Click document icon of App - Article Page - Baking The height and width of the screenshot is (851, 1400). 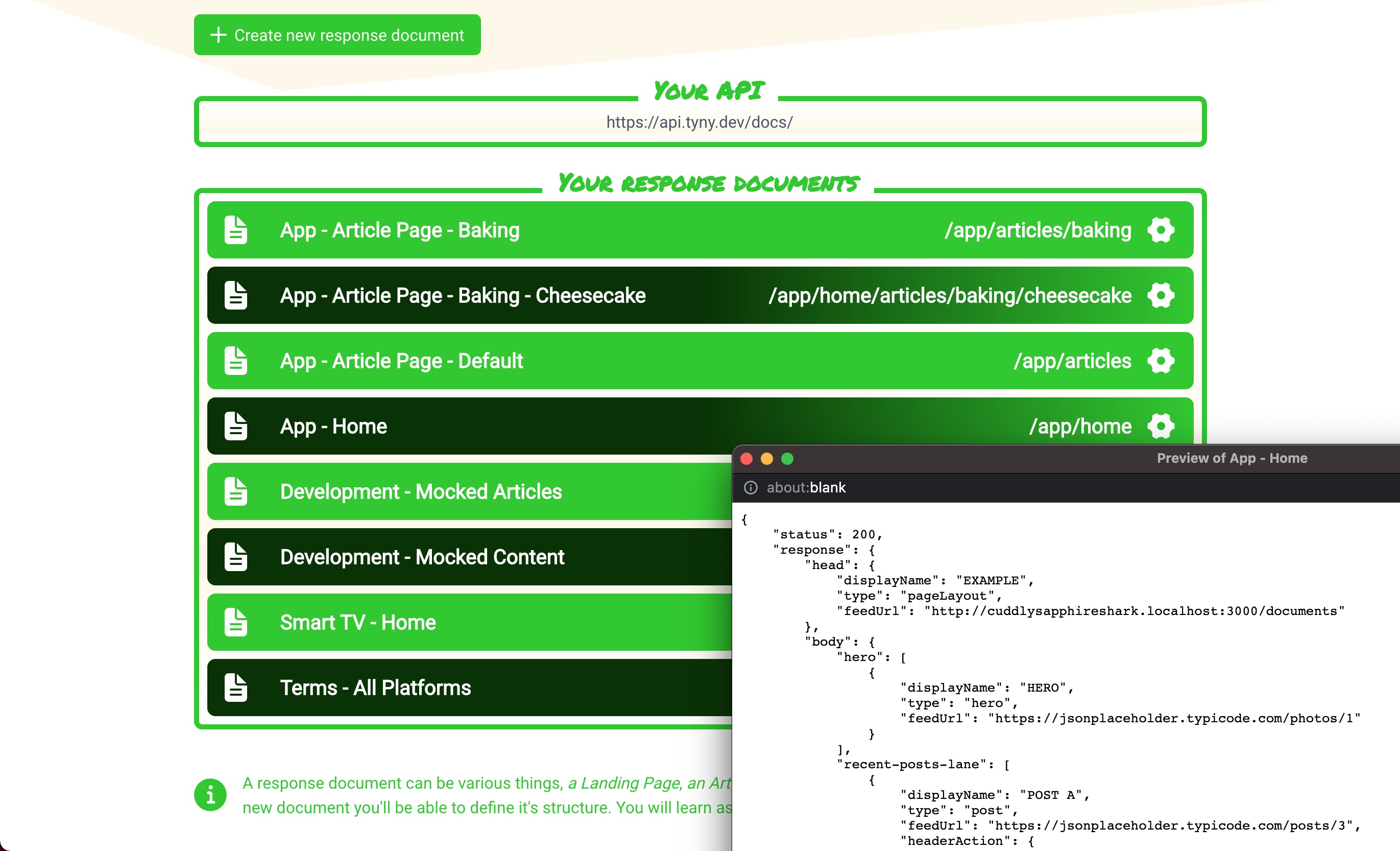pos(236,230)
